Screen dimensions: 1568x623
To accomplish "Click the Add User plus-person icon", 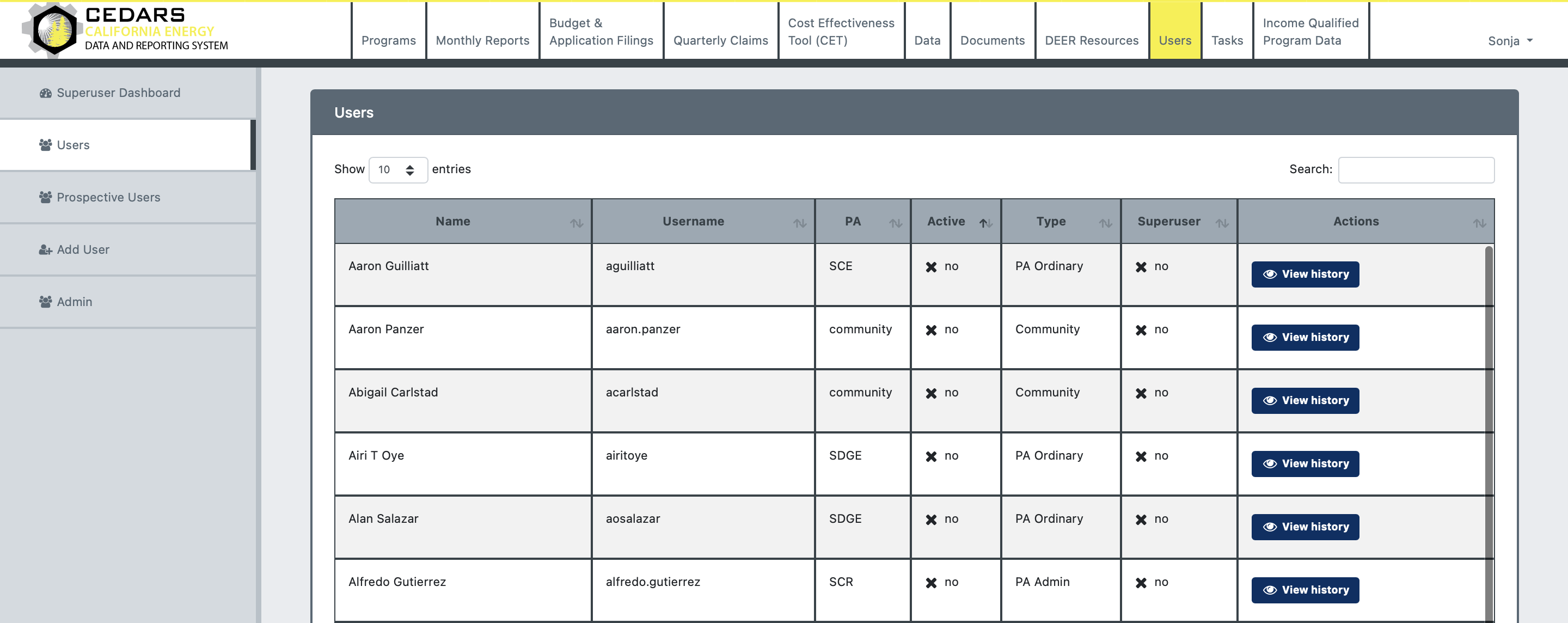I will 45,249.
